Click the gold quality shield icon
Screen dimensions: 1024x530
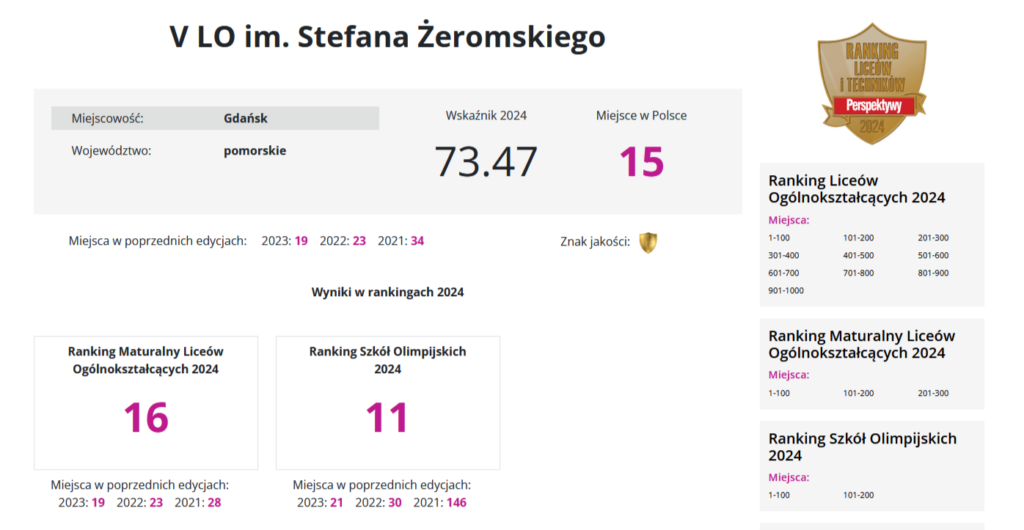pyautogui.click(x=648, y=242)
